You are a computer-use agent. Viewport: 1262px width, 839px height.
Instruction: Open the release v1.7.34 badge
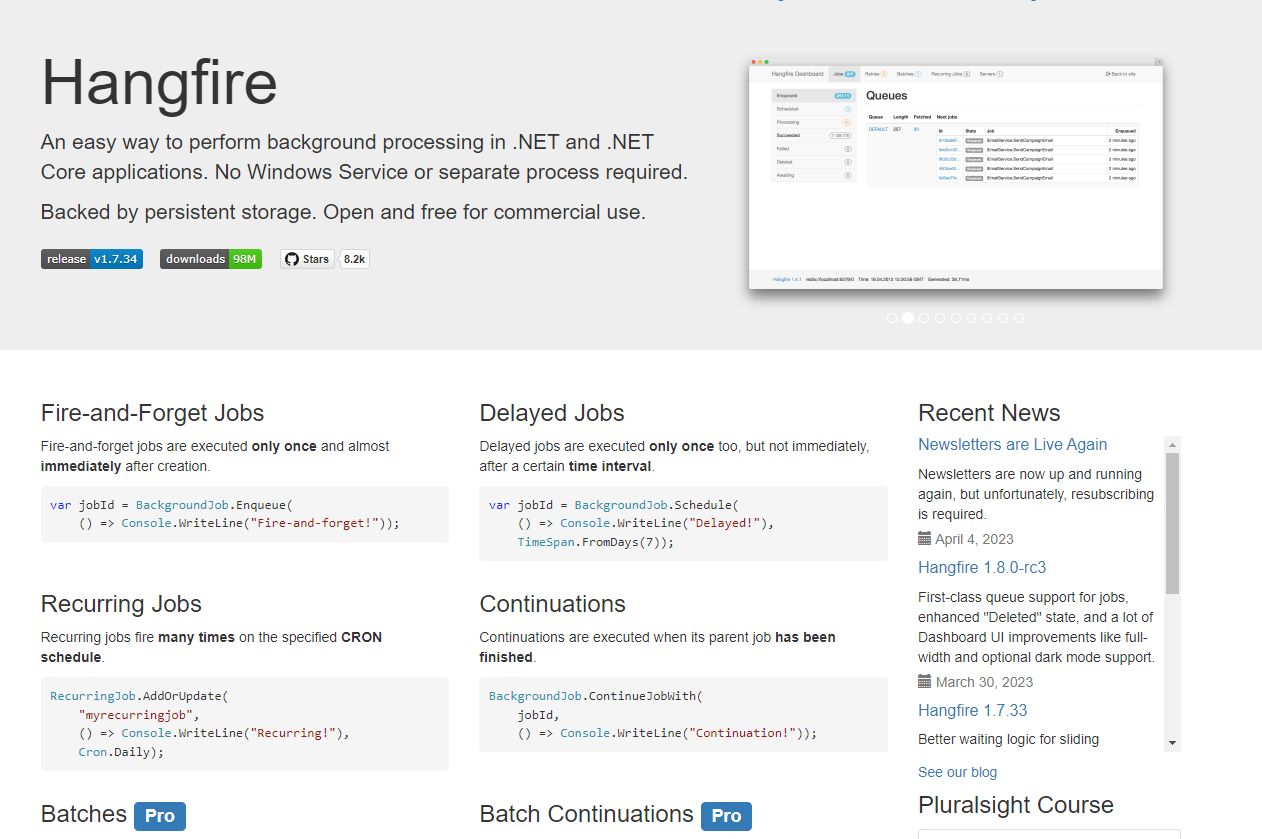click(92, 259)
